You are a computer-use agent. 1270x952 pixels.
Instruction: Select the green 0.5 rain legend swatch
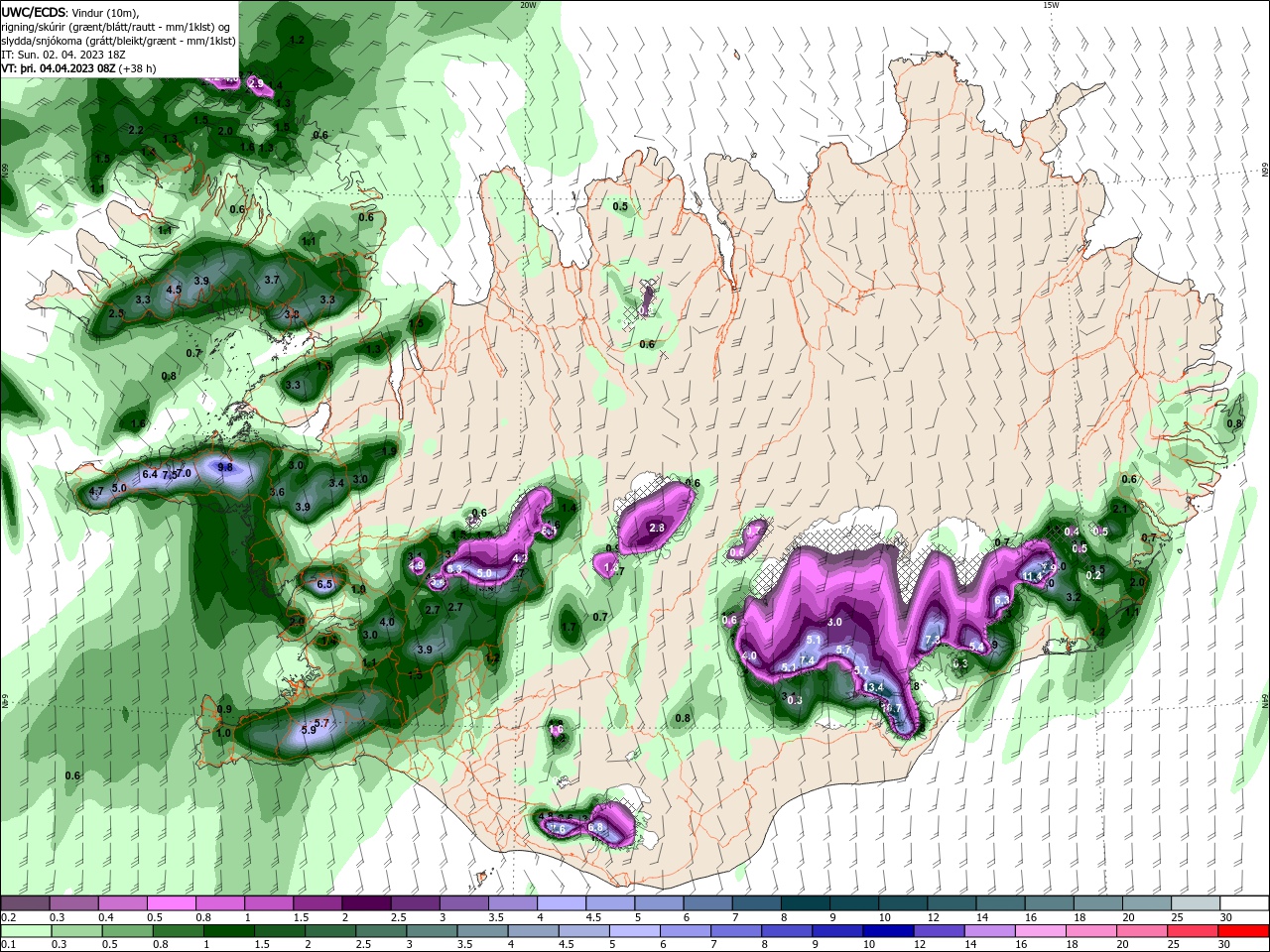(128, 931)
